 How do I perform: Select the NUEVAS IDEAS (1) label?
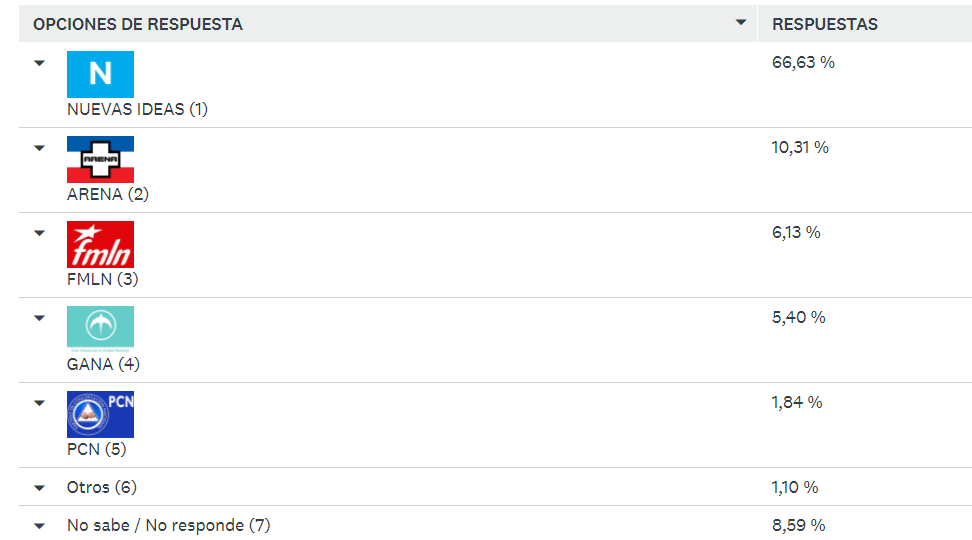[137, 109]
